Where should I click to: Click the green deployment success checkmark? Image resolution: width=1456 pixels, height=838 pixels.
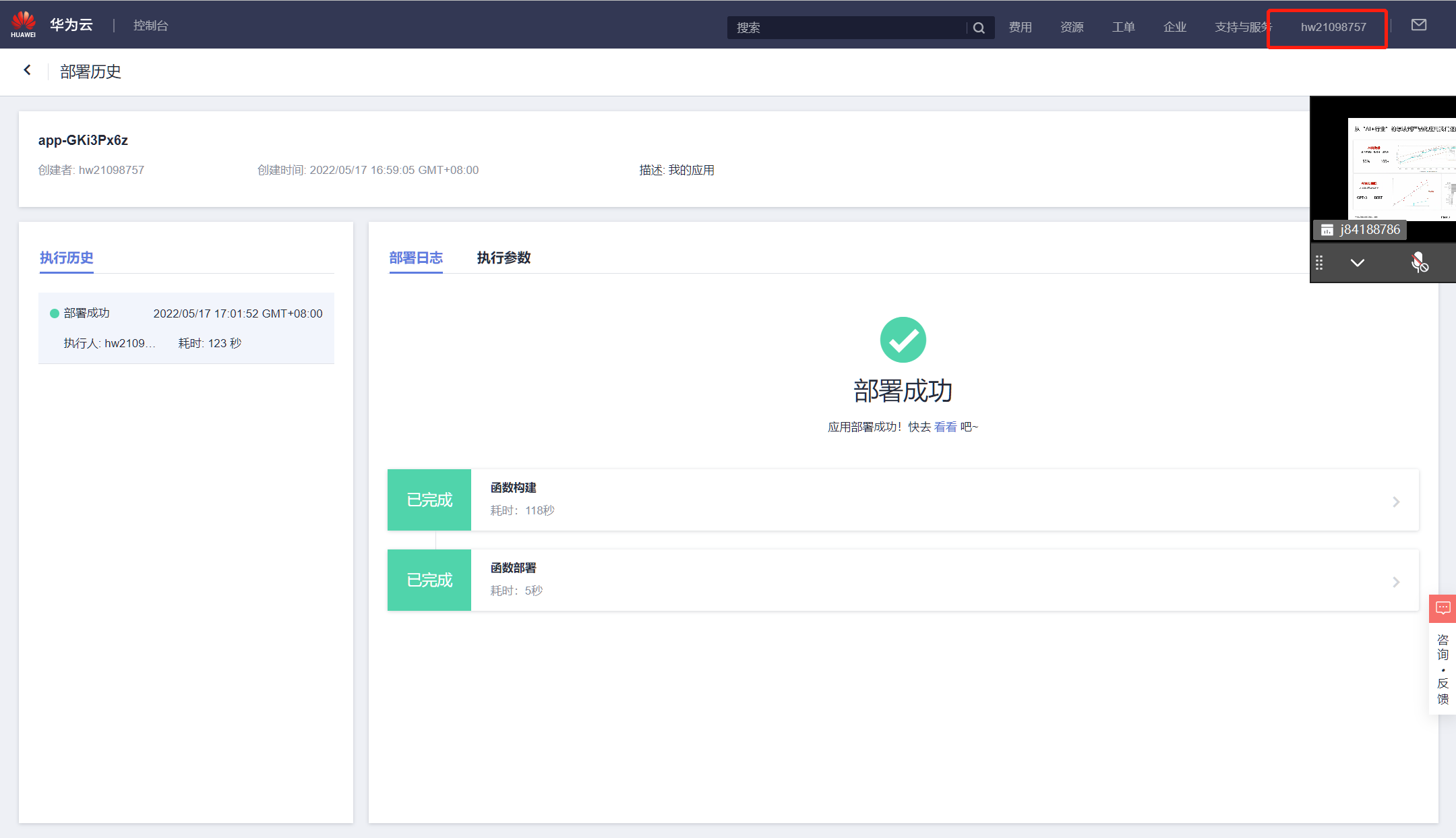click(x=903, y=340)
